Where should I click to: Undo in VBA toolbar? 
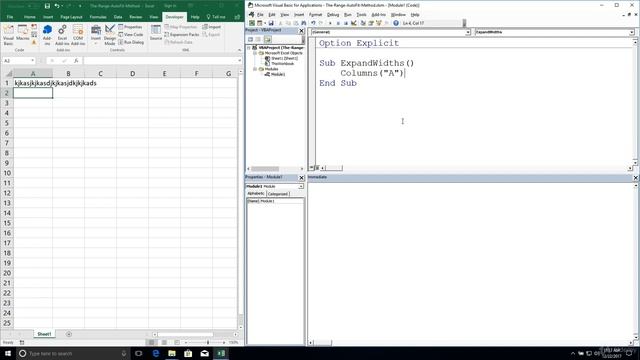[313, 23]
